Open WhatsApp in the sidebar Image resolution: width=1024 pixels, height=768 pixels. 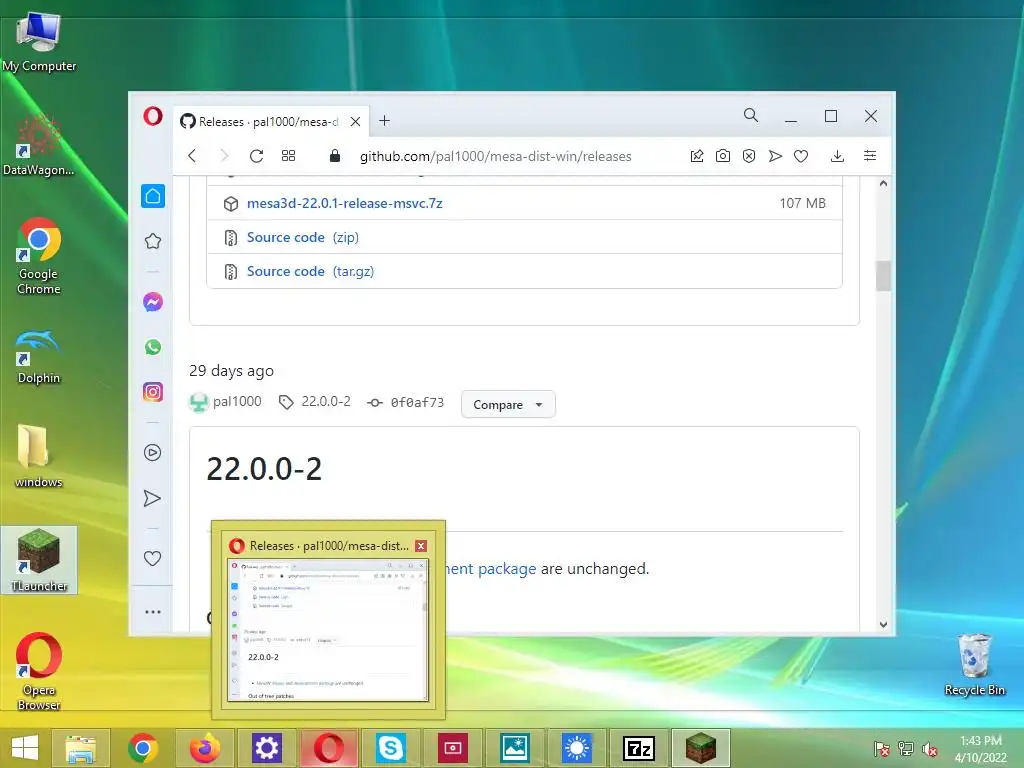(153, 347)
